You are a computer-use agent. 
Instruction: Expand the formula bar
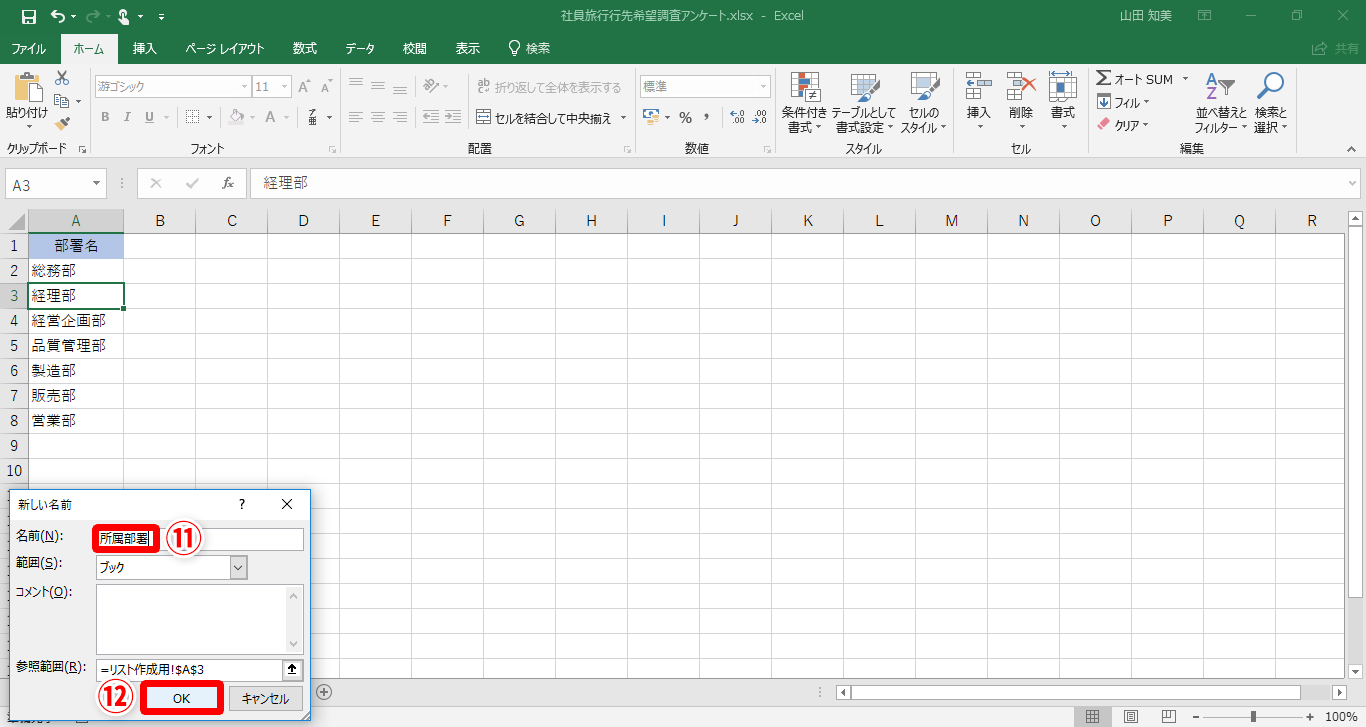(1353, 184)
